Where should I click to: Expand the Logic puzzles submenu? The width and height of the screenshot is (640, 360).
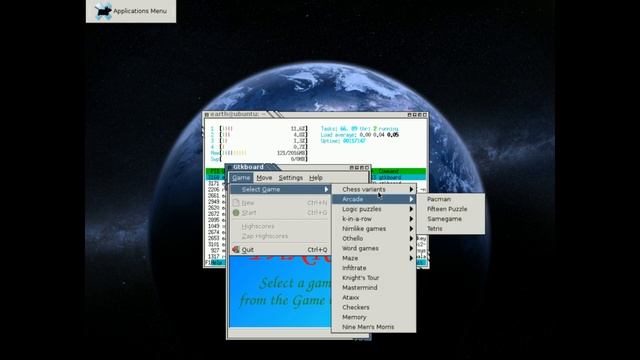[374, 209]
